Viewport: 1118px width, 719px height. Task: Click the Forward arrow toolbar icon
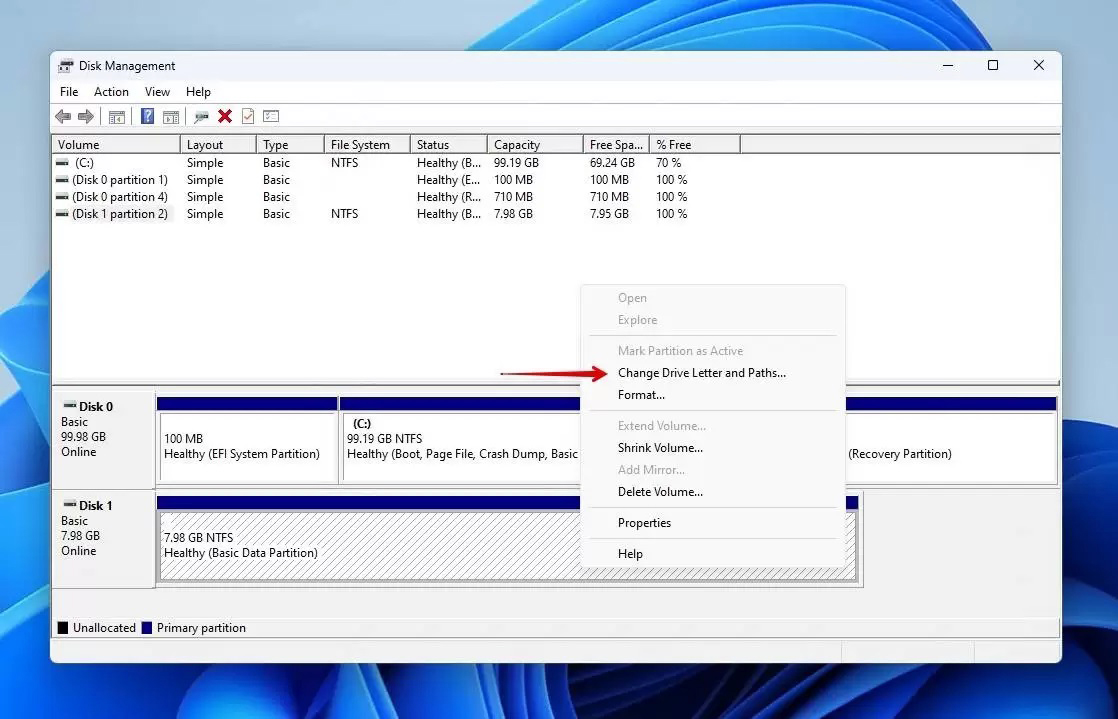(x=86, y=117)
